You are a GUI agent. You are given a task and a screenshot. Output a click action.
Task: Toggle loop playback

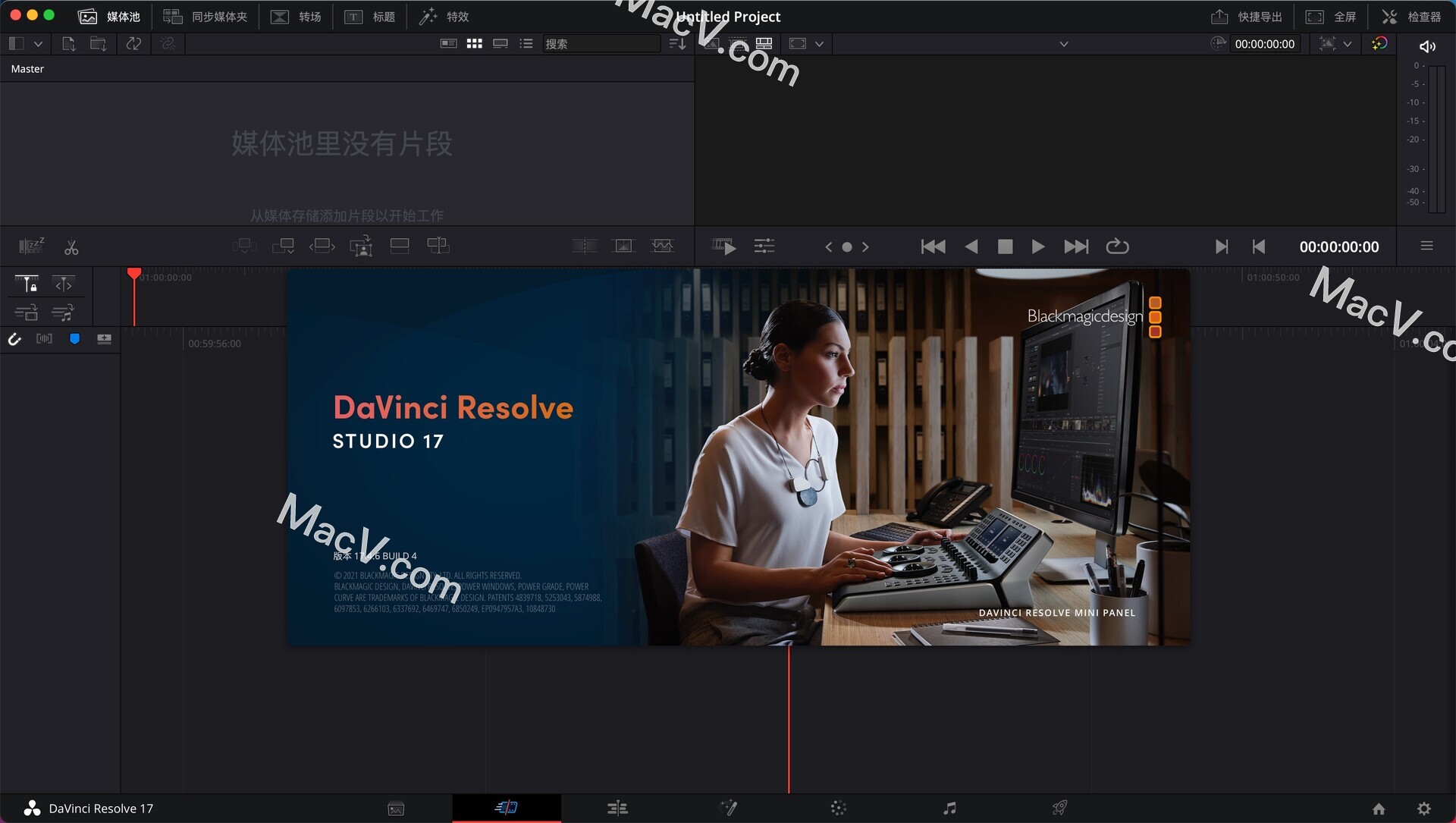(1117, 247)
